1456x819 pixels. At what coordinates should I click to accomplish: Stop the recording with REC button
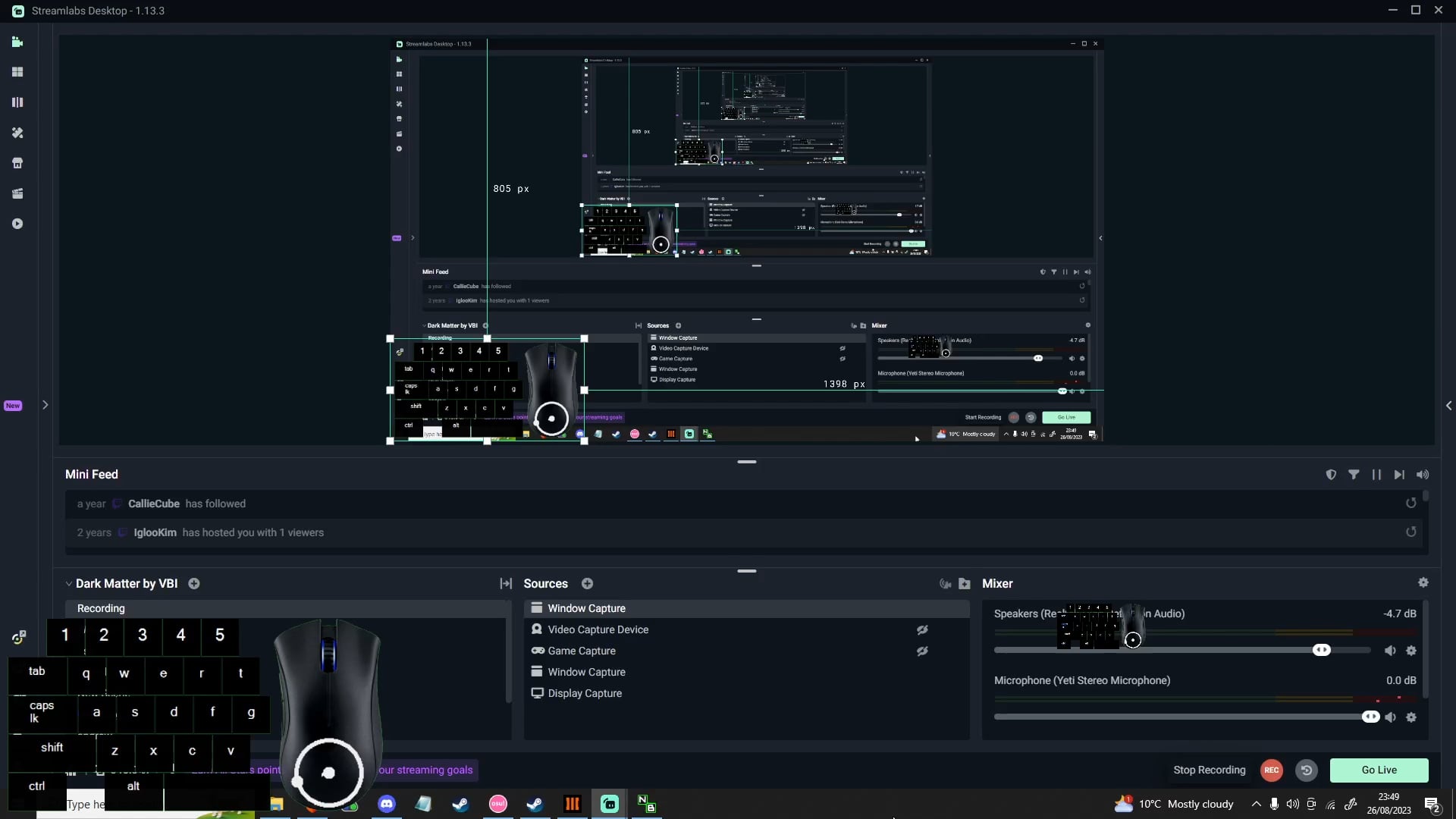tap(1272, 770)
